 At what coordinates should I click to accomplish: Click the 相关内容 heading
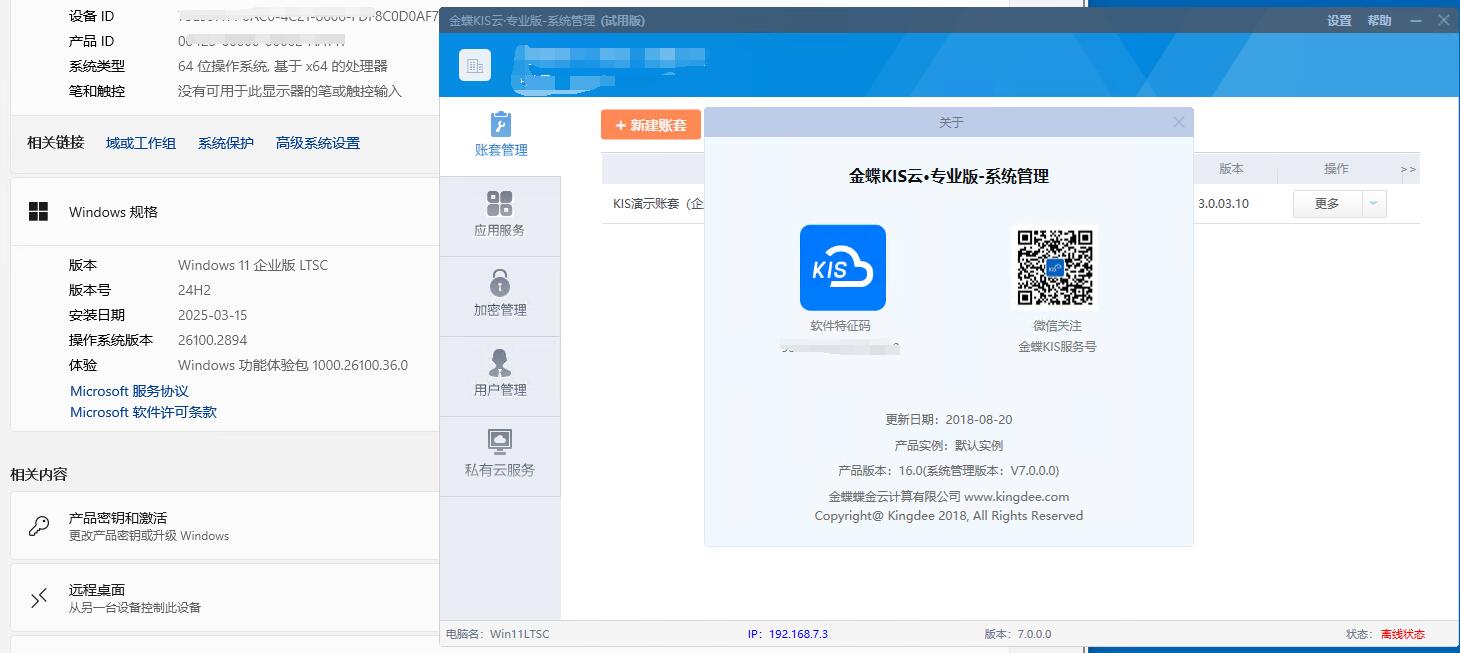click(39, 474)
